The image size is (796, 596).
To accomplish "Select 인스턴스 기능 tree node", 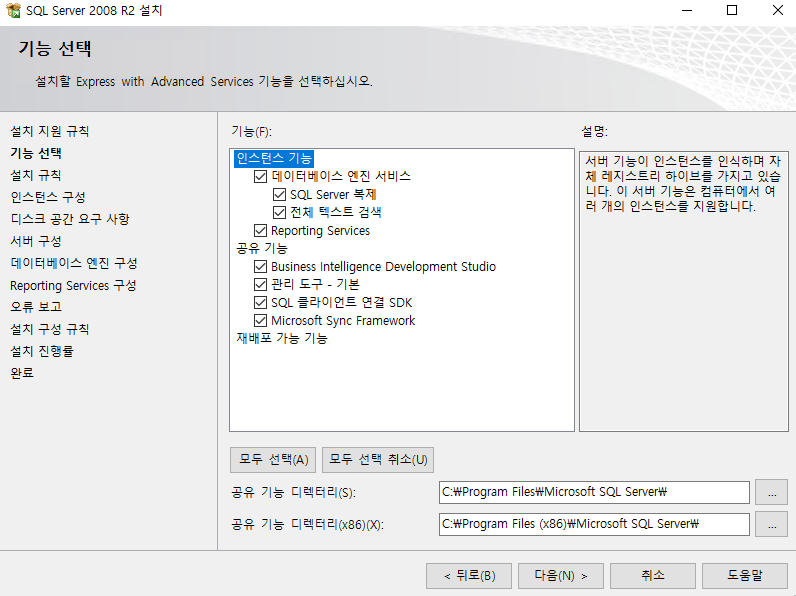I will [274, 158].
